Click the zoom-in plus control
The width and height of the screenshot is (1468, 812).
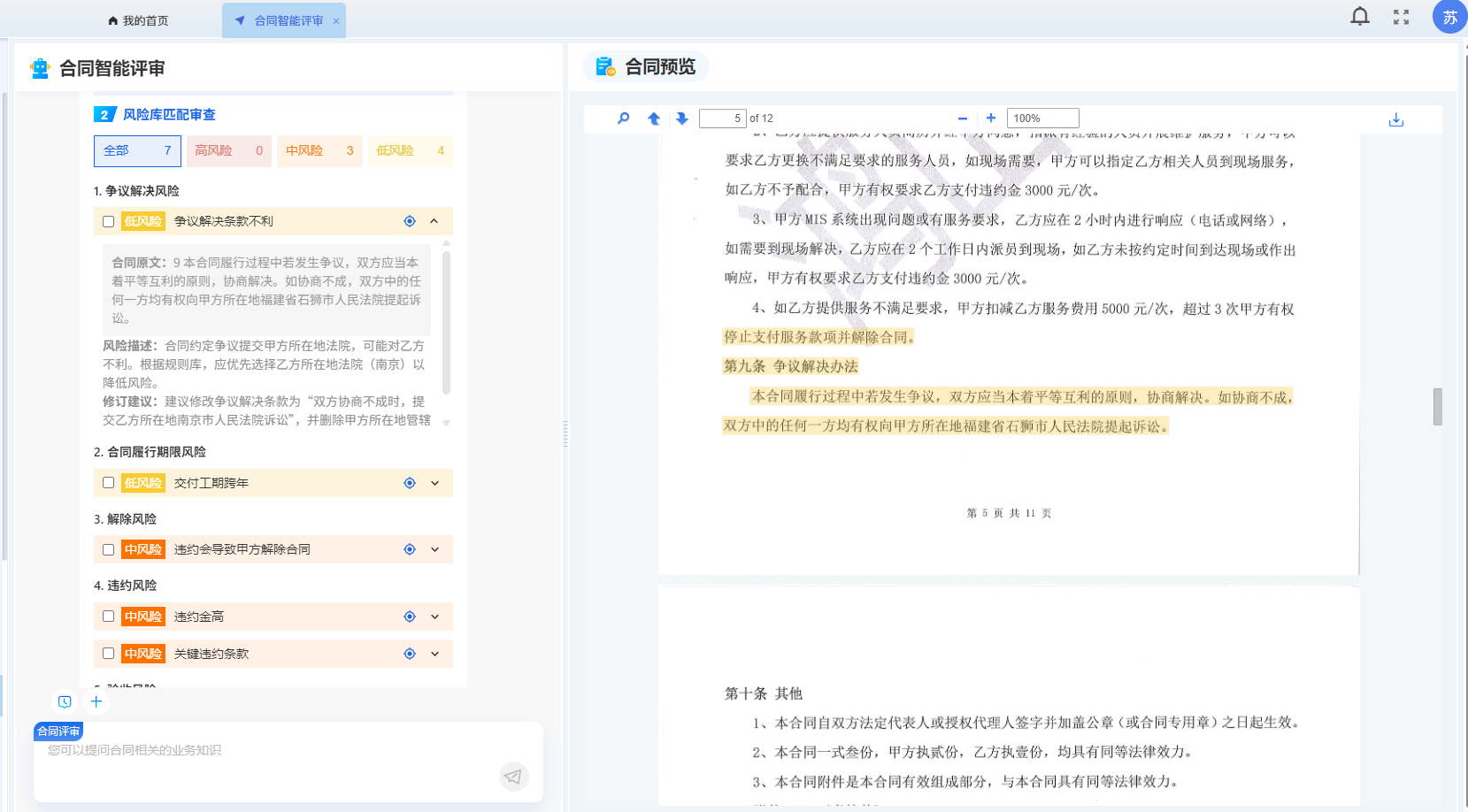tap(990, 118)
